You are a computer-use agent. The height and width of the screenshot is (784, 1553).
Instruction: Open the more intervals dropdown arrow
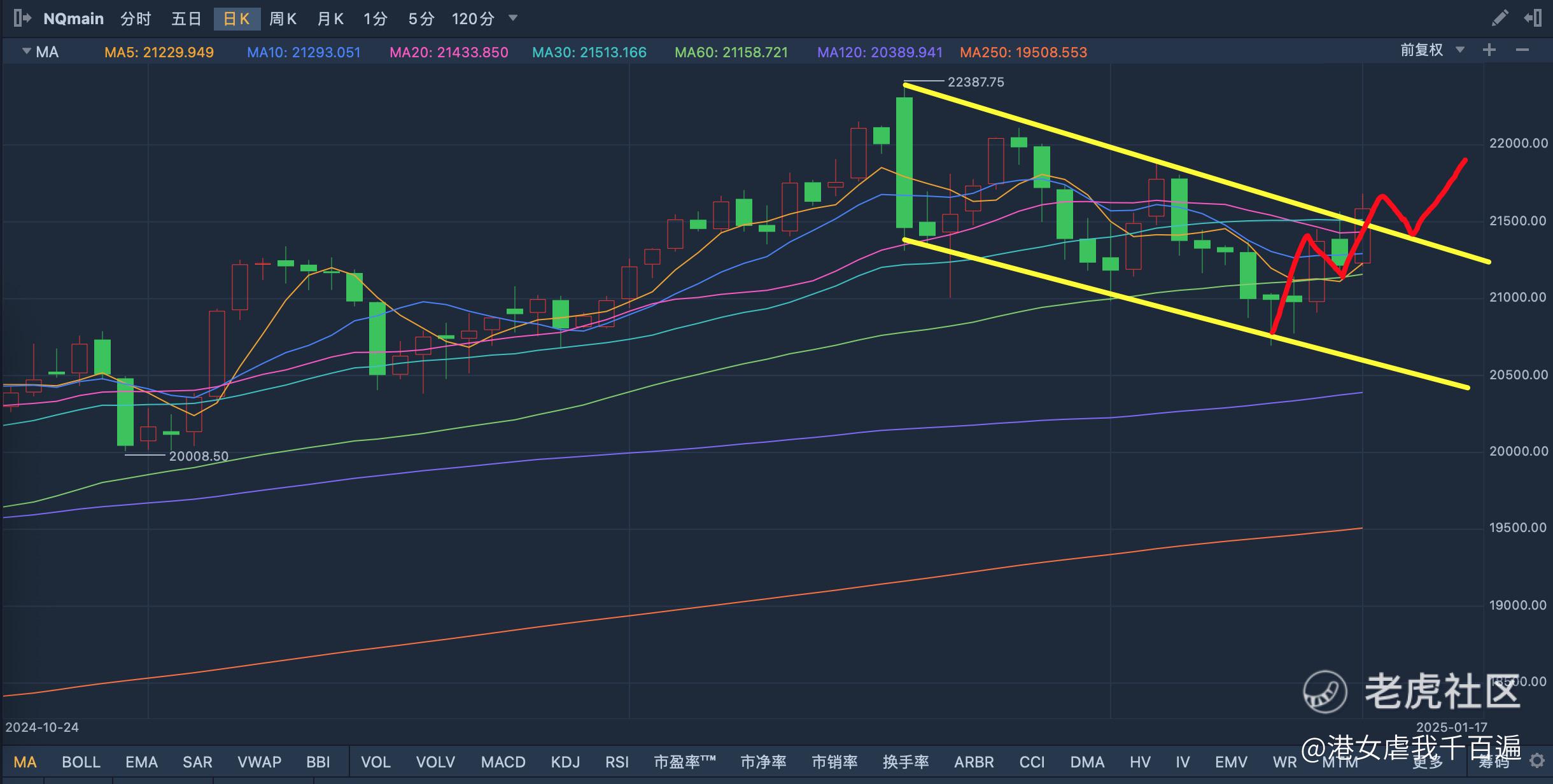[x=513, y=18]
